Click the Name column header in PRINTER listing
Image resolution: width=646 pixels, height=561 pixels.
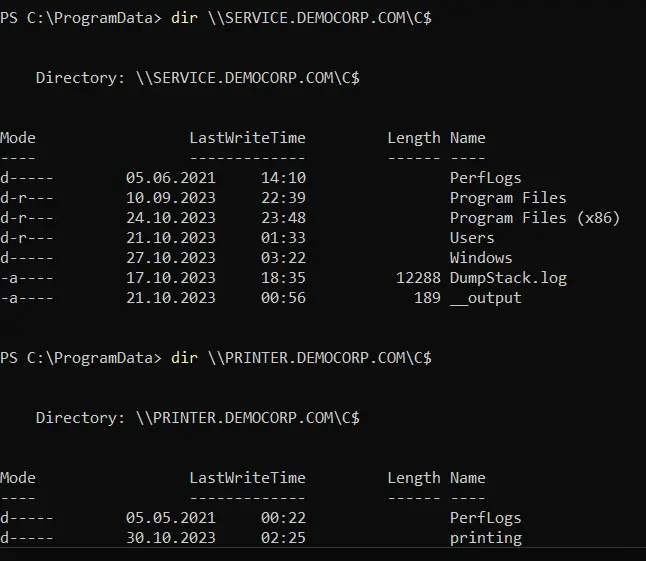(467, 478)
